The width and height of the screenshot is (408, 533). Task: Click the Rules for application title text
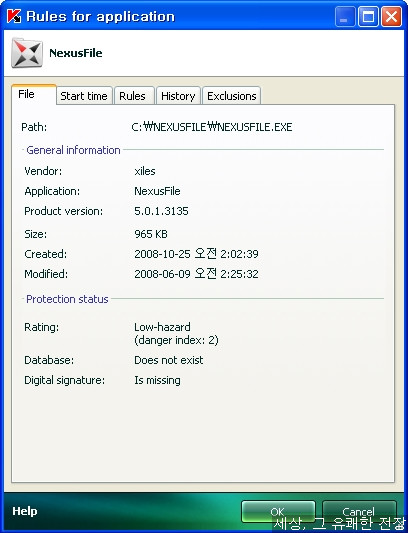(x=101, y=16)
